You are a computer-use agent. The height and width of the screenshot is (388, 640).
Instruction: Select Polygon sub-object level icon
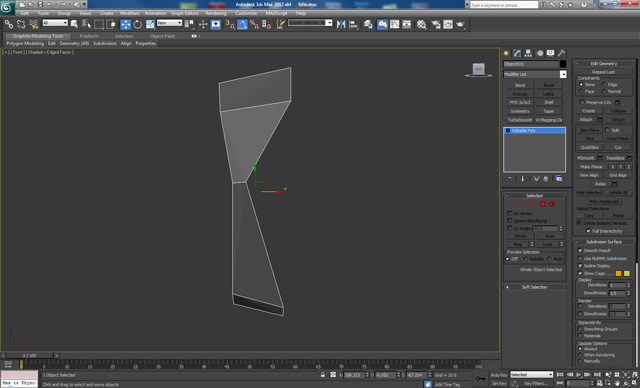543,204
